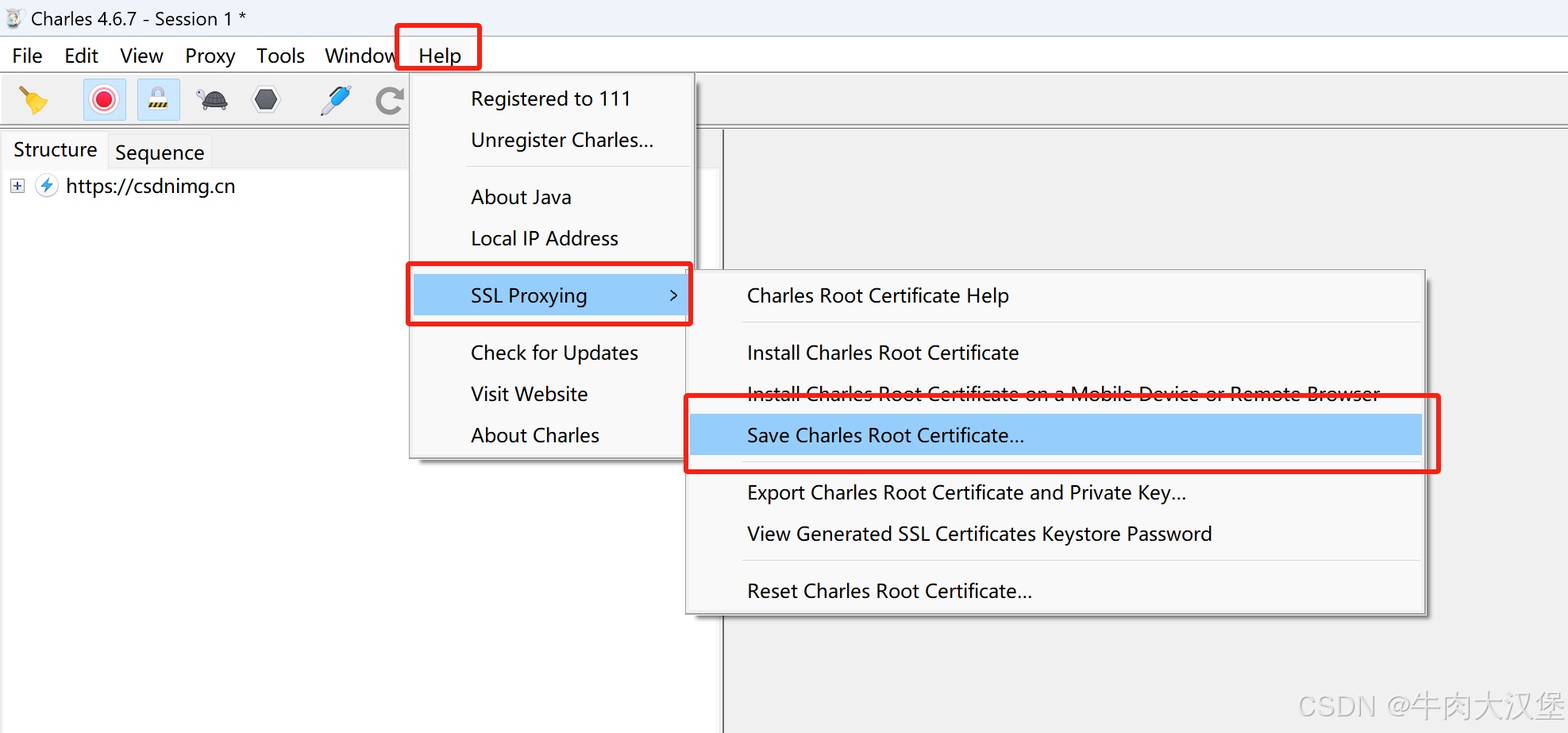Open Compose with the pen icon
Viewport: 1568px width, 733px height.
click(x=336, y=100)
